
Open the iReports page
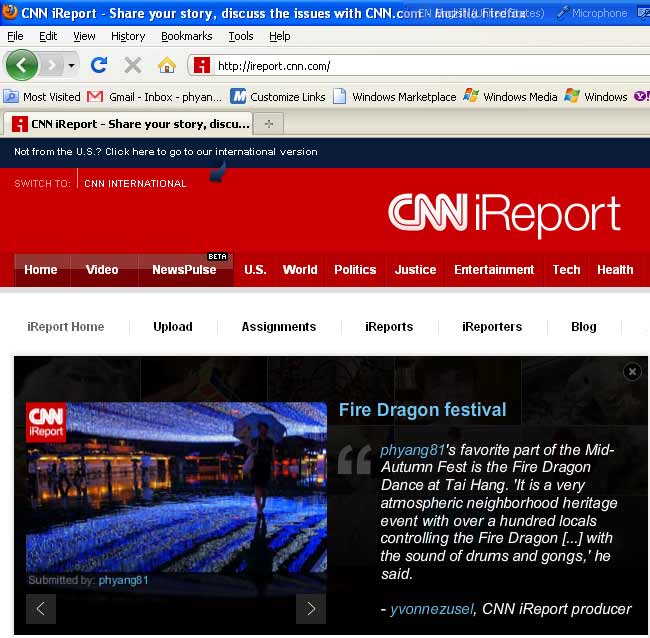389,327
